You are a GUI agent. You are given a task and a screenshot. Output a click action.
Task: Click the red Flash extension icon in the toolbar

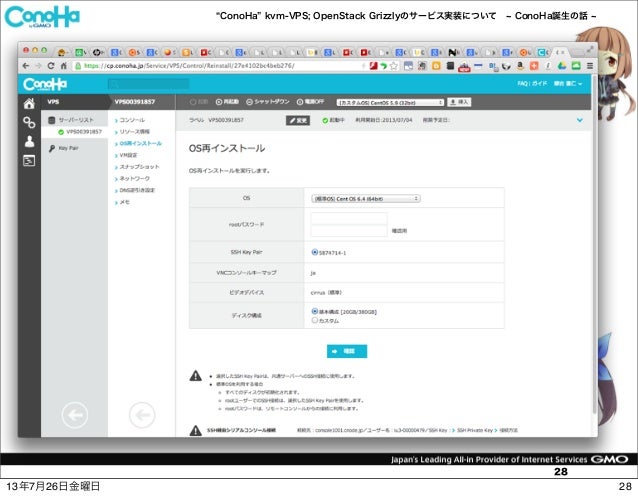pos(373,66)
